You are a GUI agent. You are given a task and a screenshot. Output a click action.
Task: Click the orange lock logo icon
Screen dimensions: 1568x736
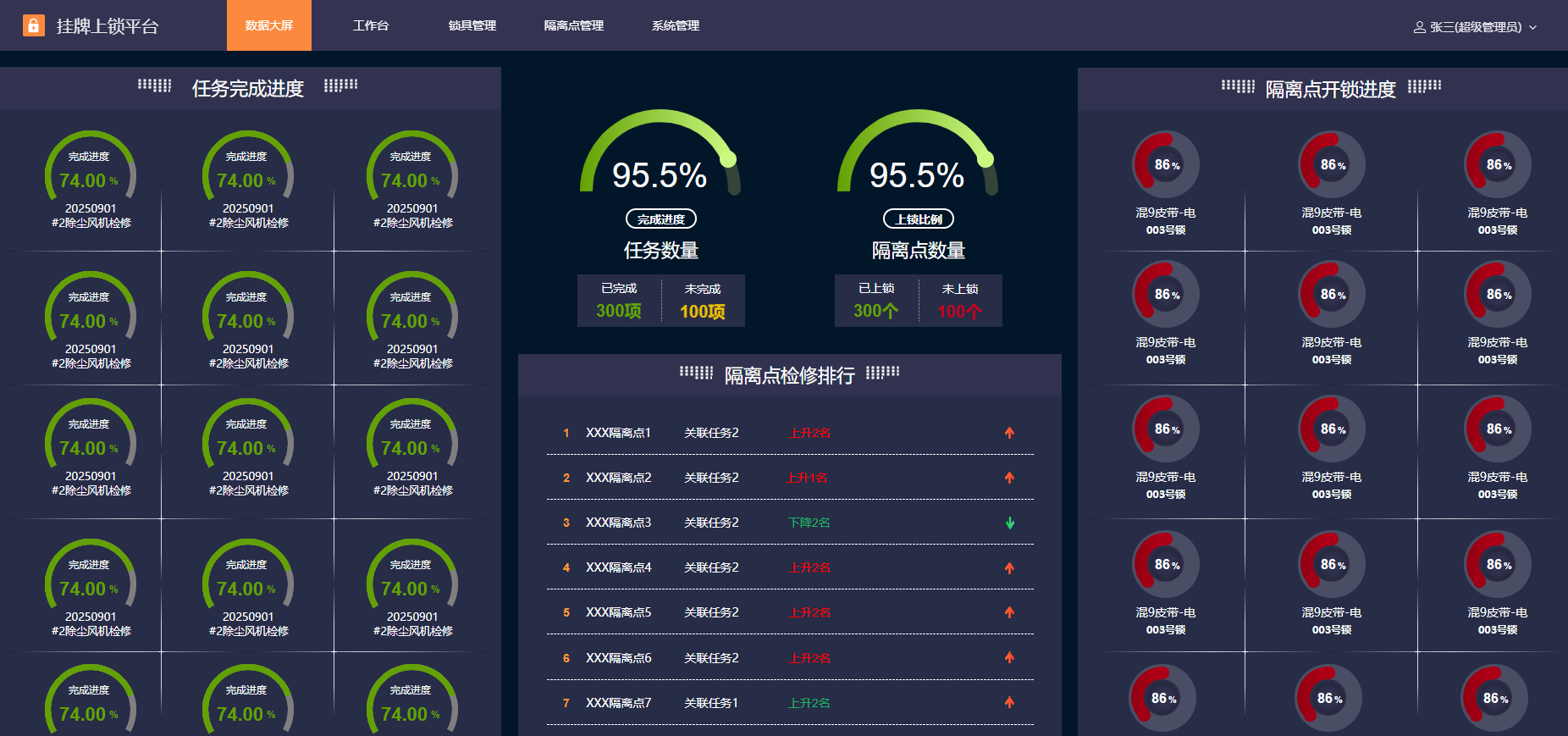pos(34,25)
